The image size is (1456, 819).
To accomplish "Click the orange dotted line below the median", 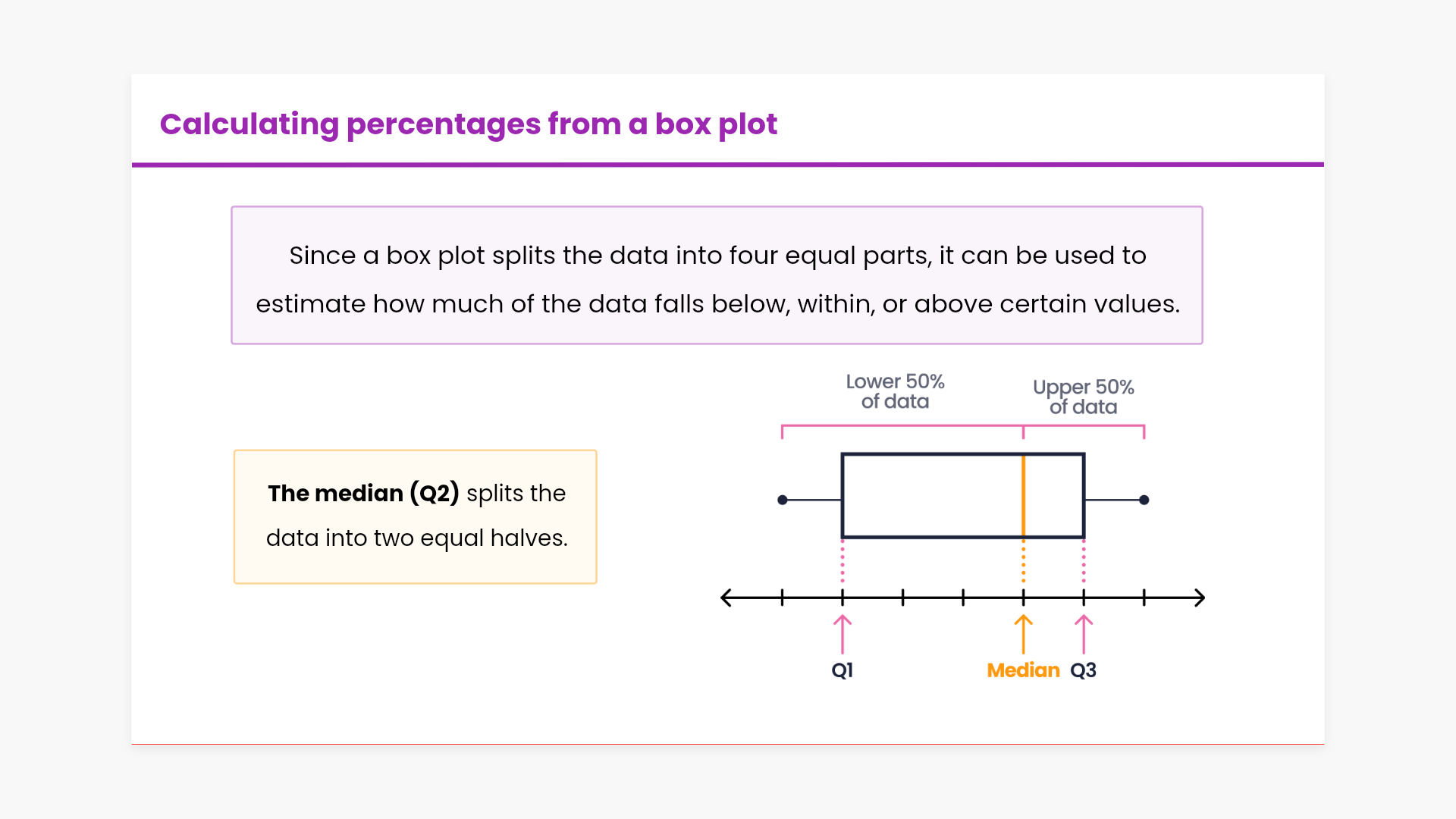I will click(x=1024, y=561).
